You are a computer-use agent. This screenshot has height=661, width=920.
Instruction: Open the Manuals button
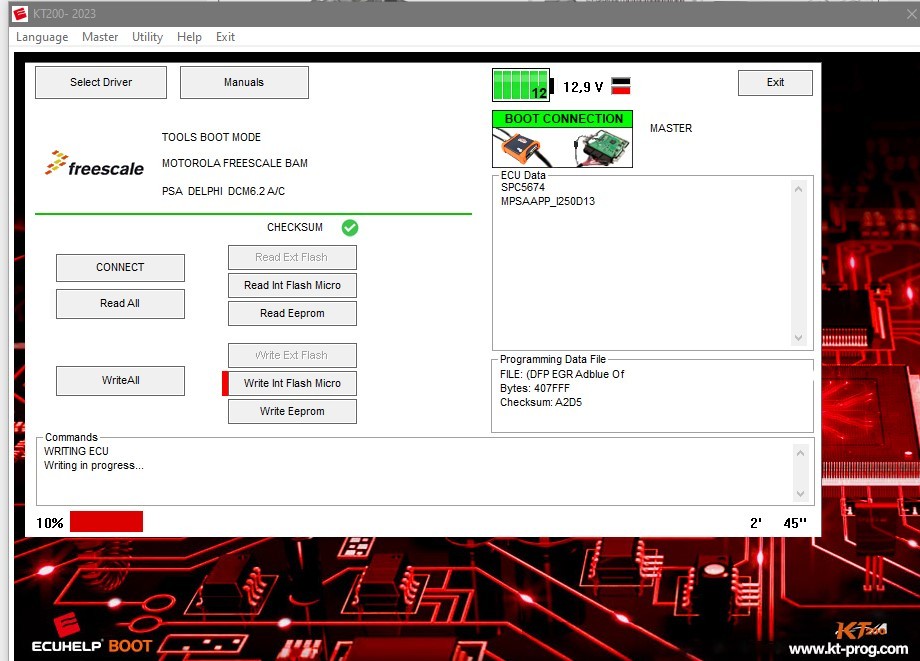244,83
